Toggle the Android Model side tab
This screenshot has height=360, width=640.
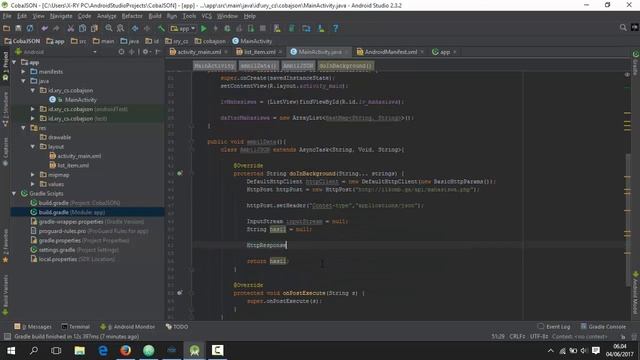coord(636,293)
